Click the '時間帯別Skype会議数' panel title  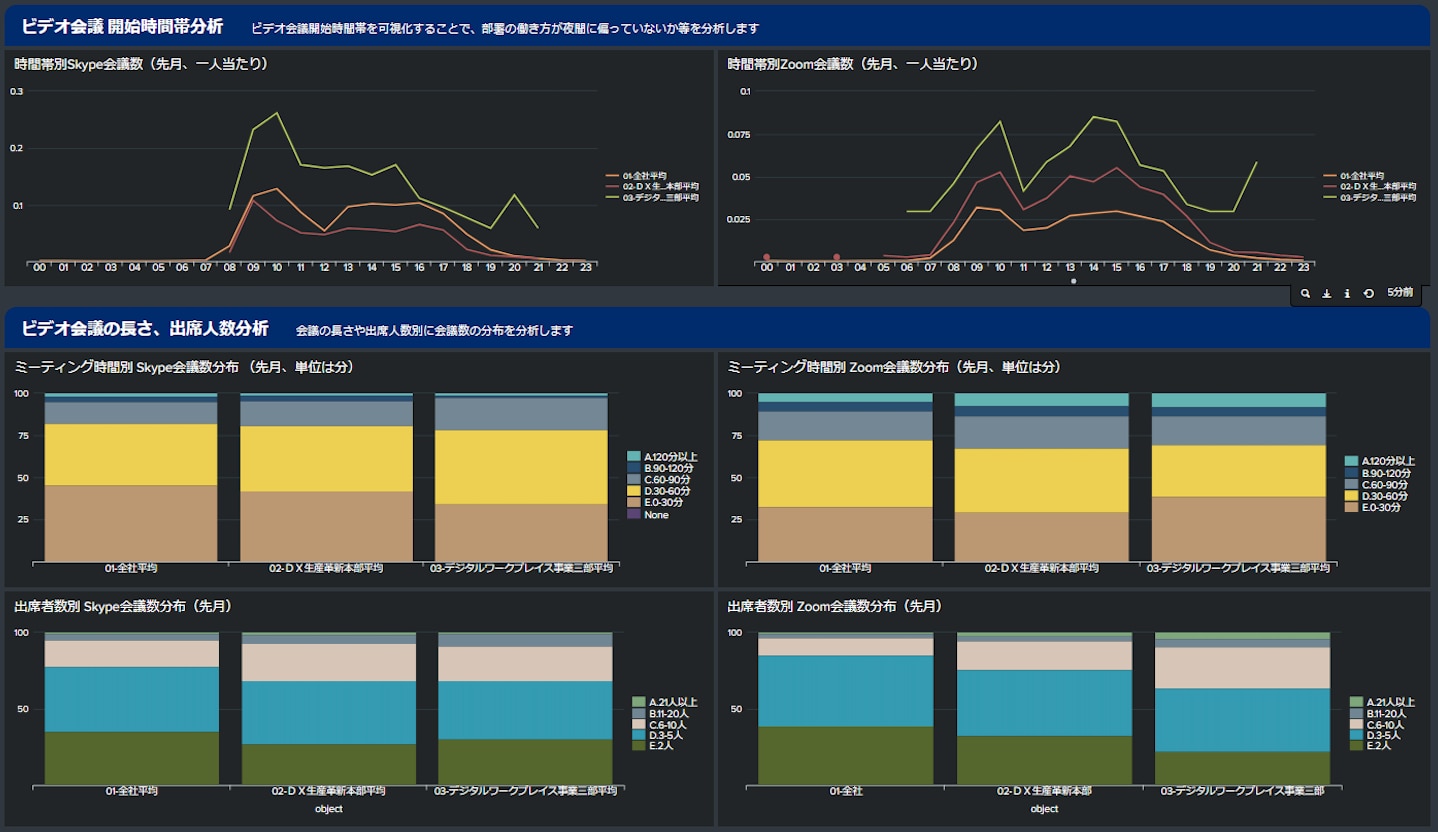141,64
